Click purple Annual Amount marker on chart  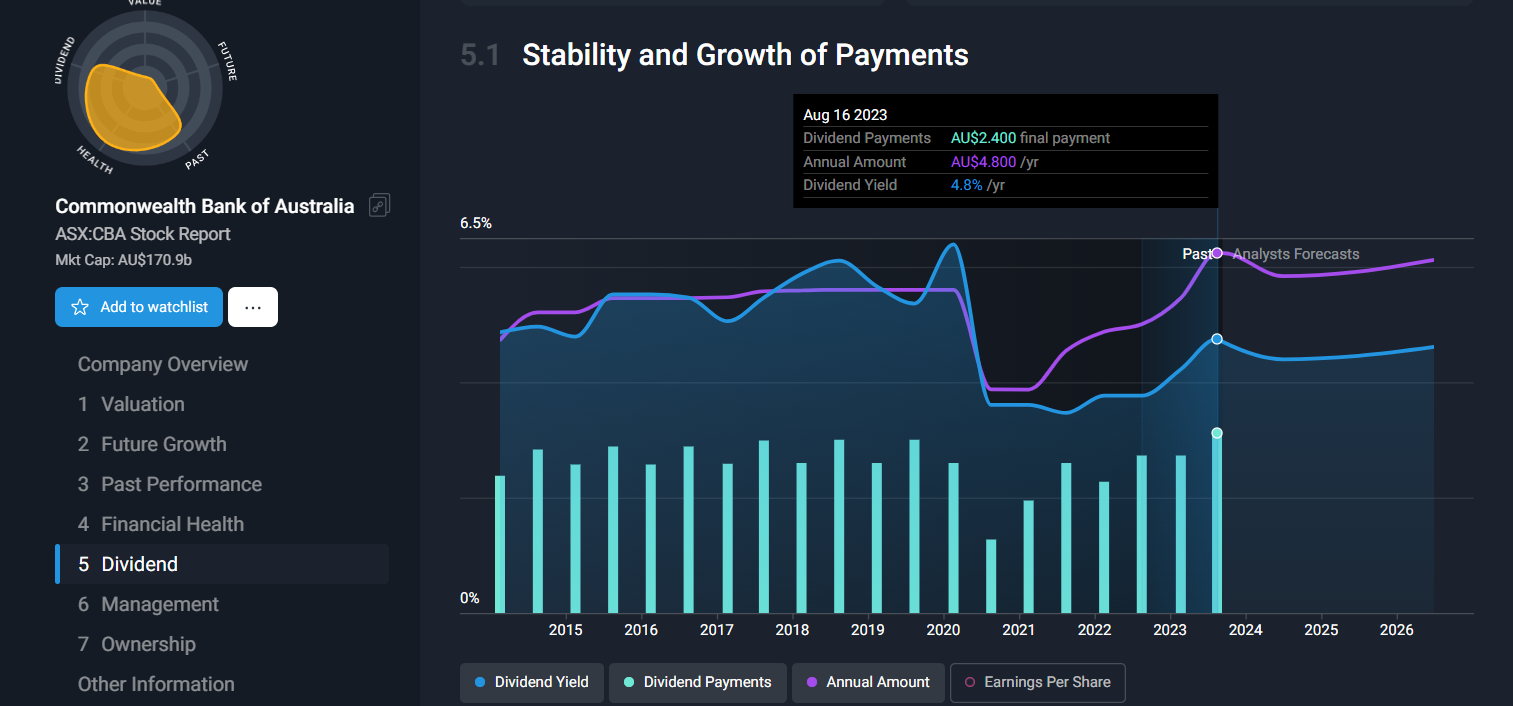[x=1217, y=253]
